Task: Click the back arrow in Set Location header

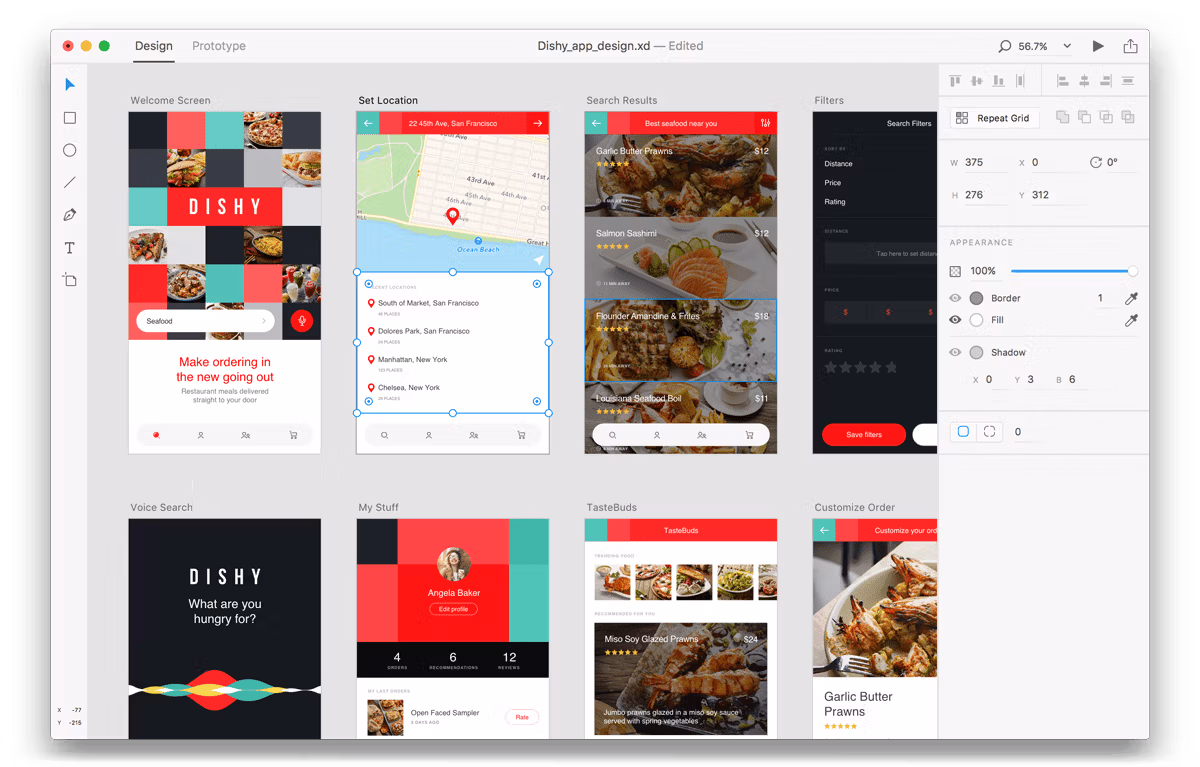Action: 368,123
